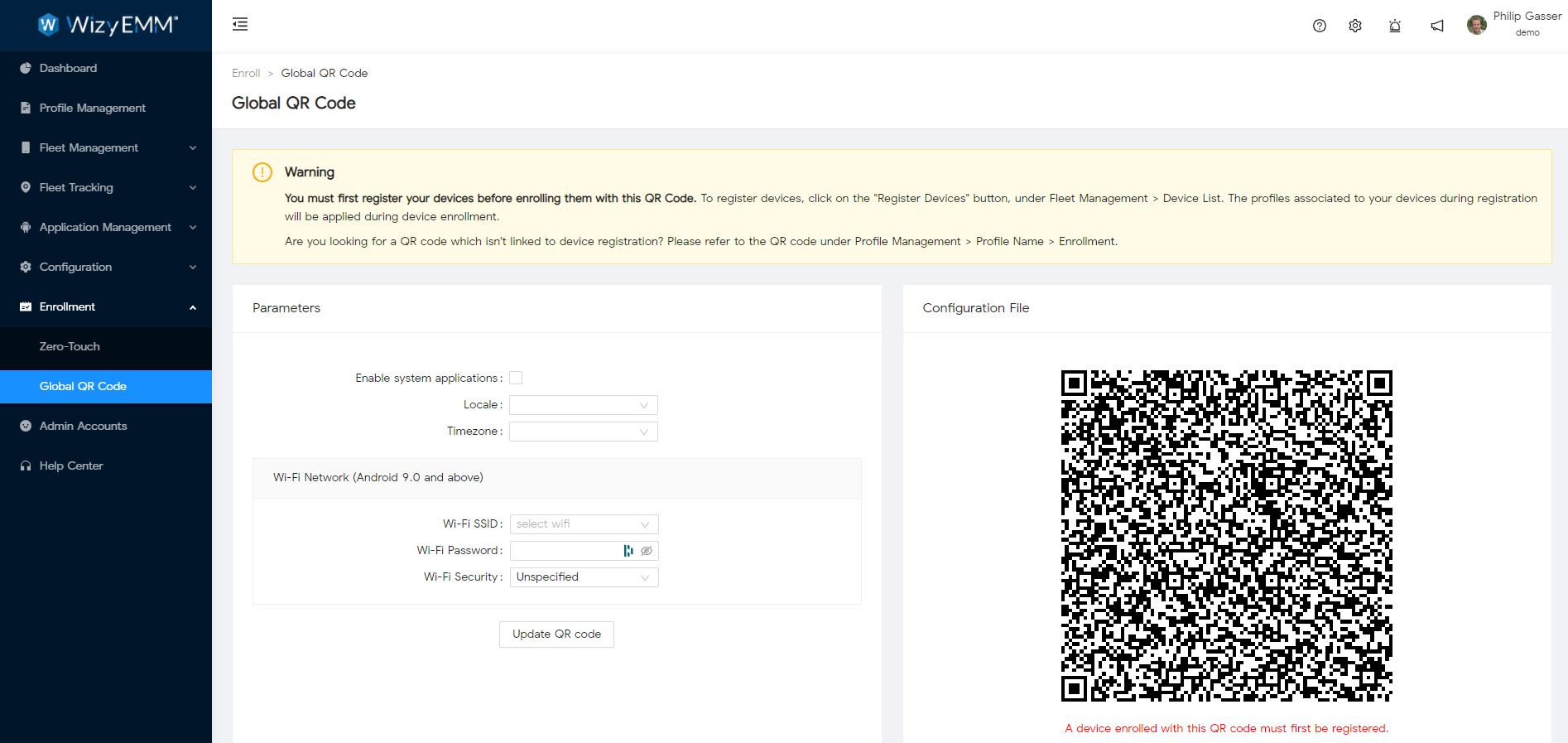This screenshot has height=743, width=1568.
Task: Open Admin Accounts menu item
Action: coord(106,426)
